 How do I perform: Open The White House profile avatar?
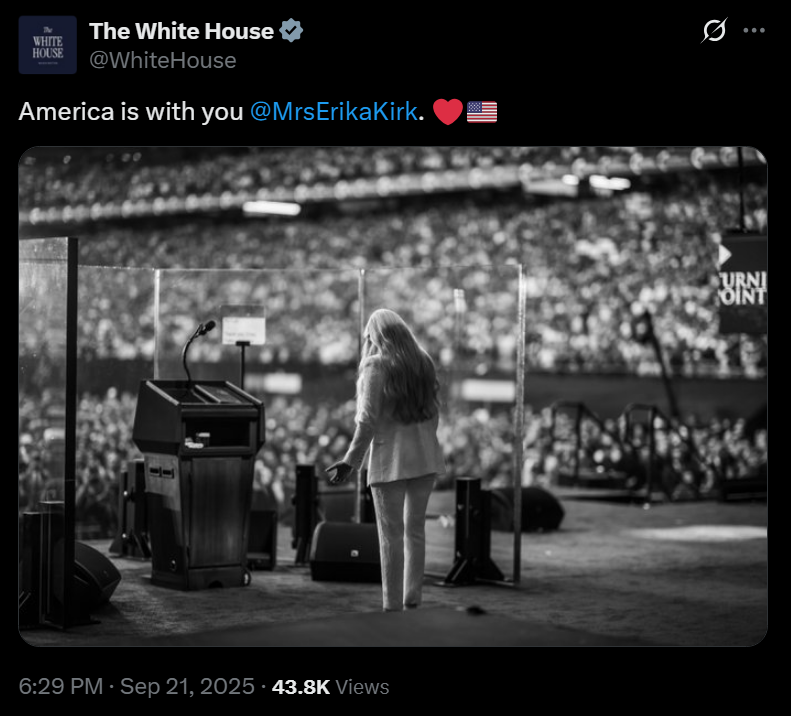click(x=47, y=45)
